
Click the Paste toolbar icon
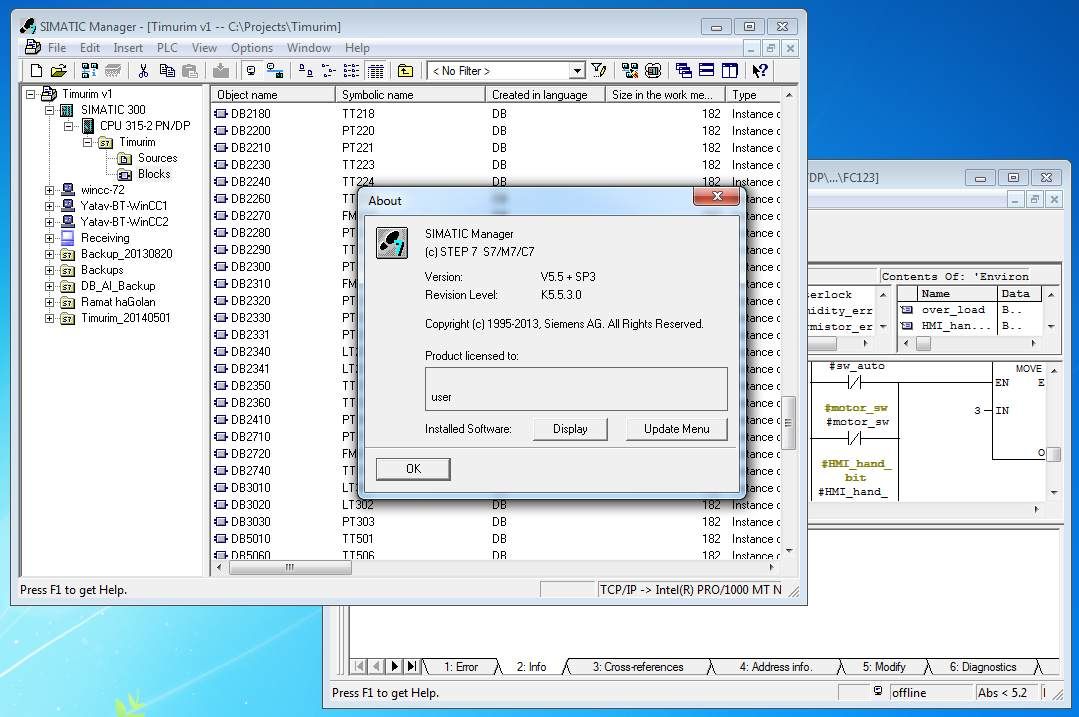click(x=190, y=70)
